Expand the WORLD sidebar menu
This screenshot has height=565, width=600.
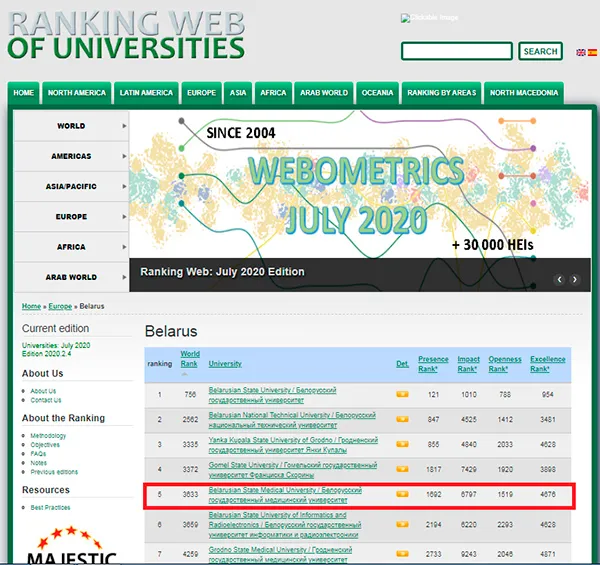click(x=71, y=126)
